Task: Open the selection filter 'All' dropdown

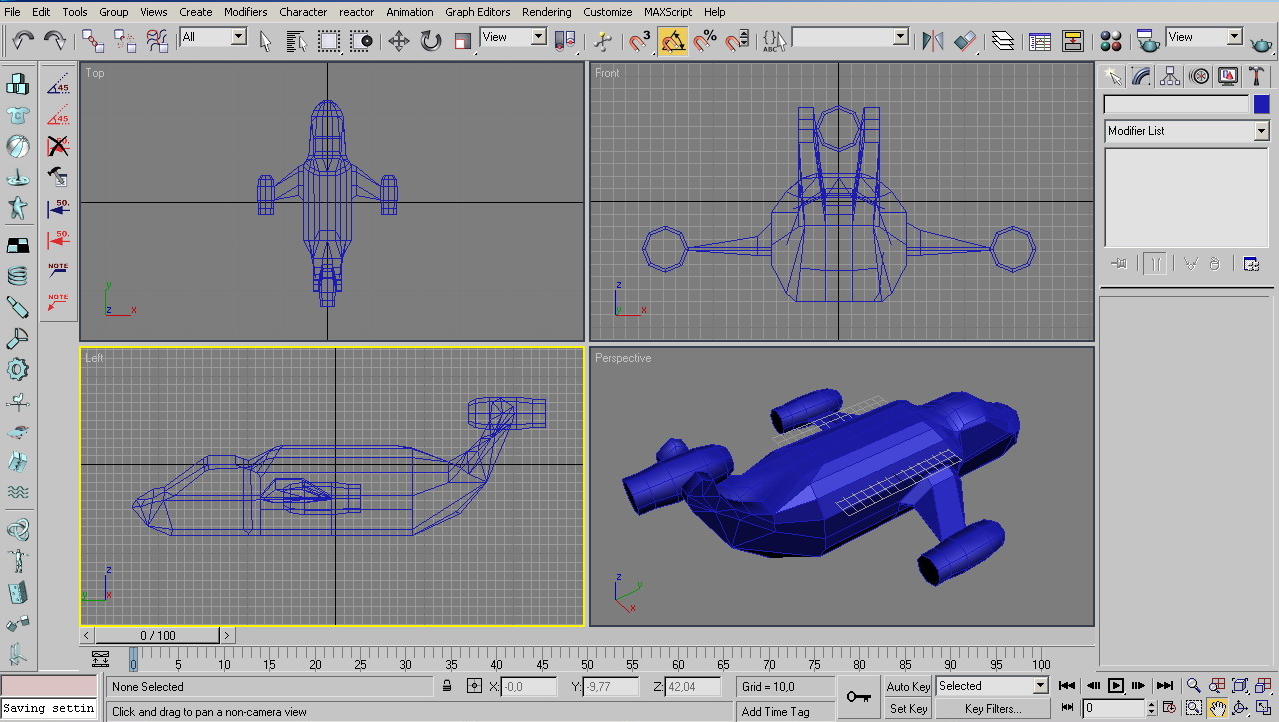Action: pyautogui.click(x=238, y=37)
